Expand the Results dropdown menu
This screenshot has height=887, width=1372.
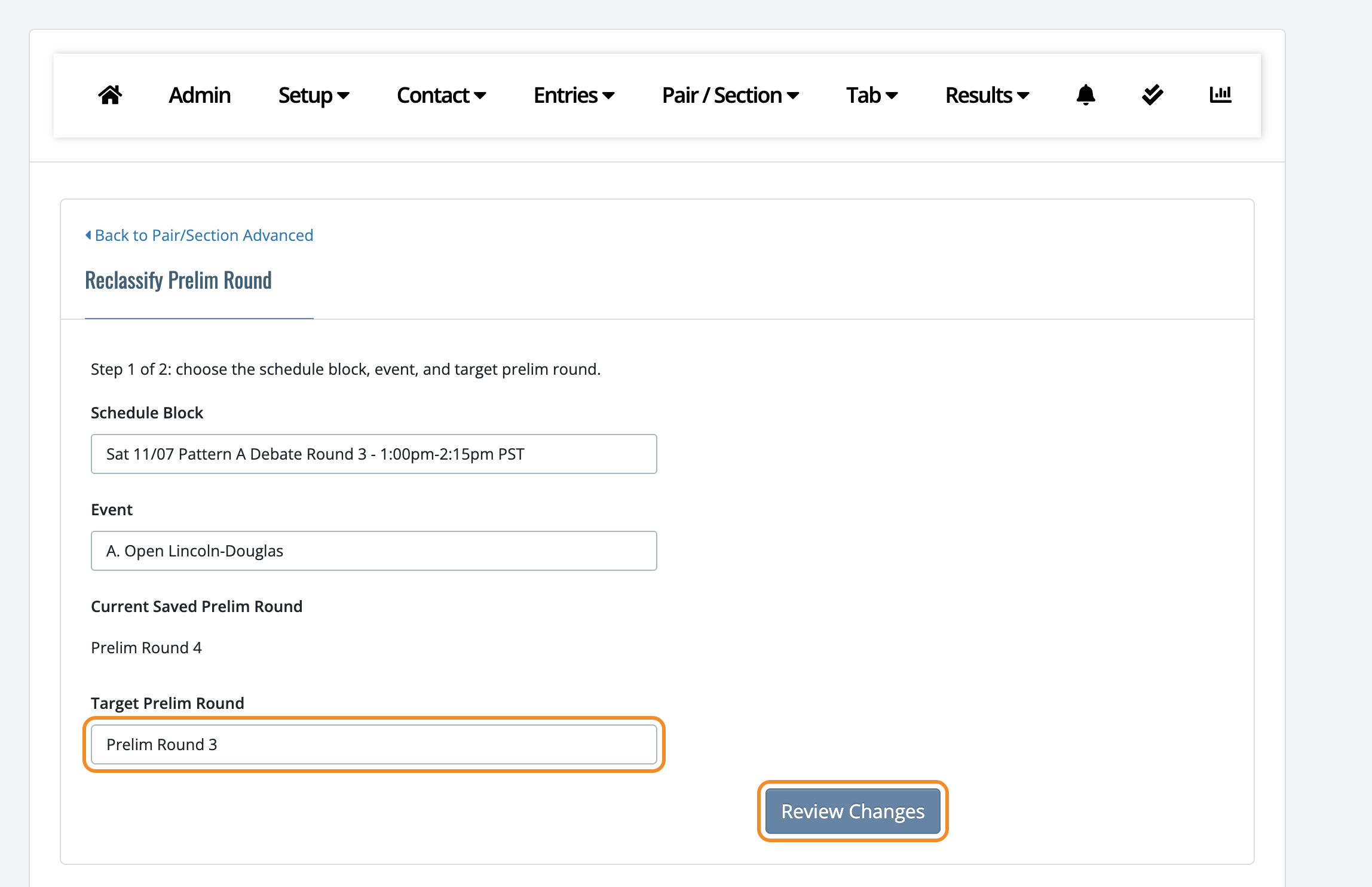(x=987, y=96)
